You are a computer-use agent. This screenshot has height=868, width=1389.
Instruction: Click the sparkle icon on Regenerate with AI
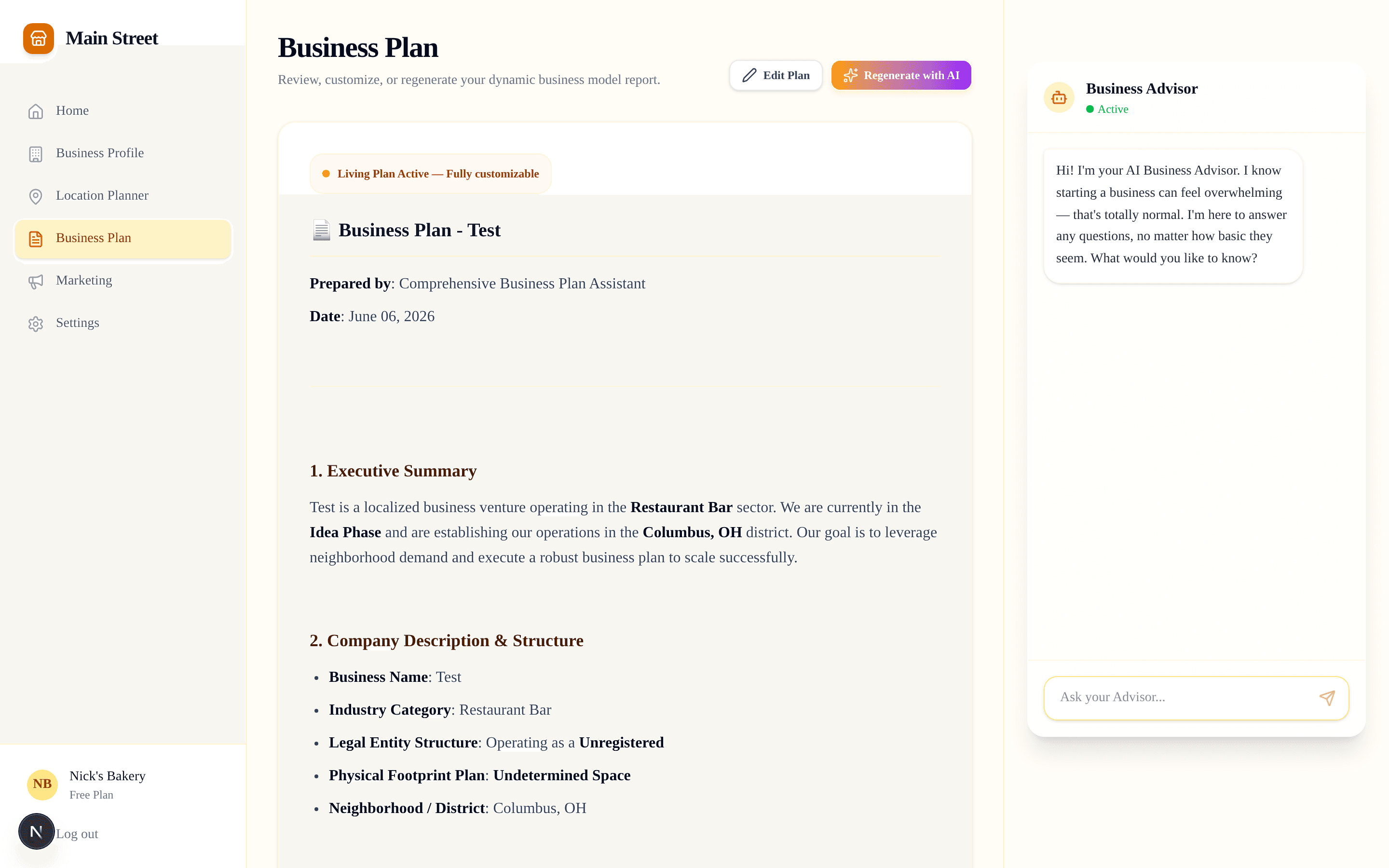(850, 75)
